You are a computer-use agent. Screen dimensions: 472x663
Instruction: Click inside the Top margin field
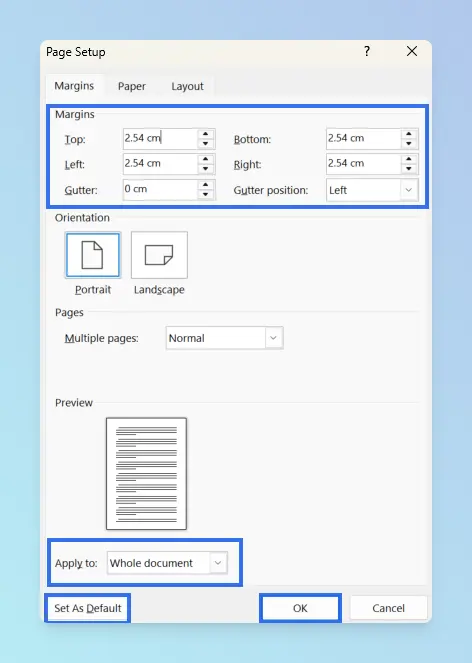coord(160,139)
